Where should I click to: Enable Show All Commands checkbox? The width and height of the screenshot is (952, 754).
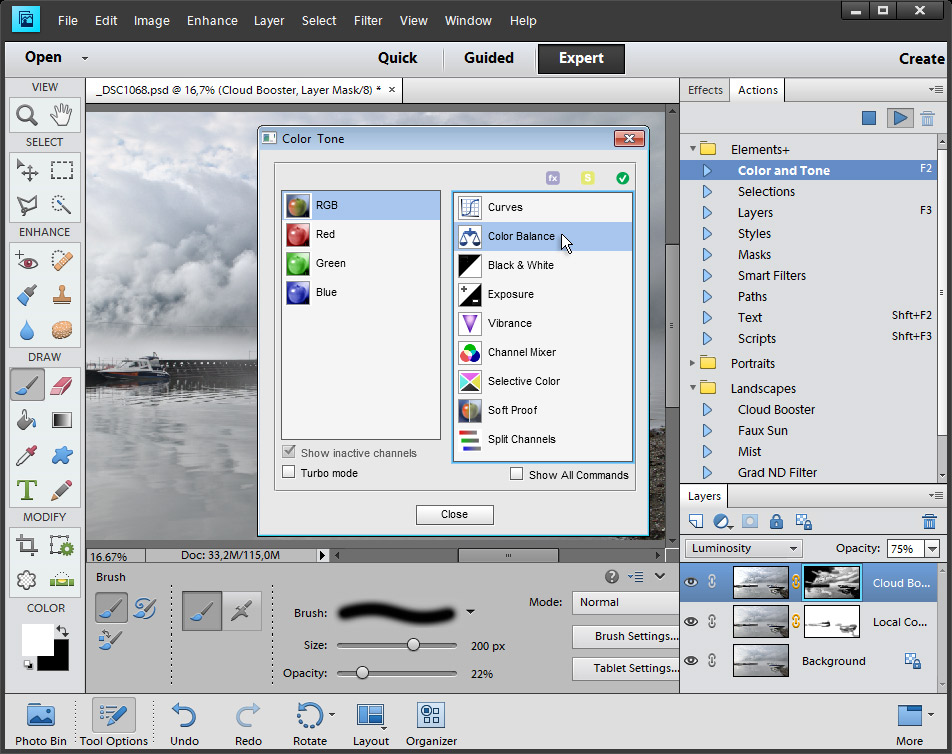(517, 474)
